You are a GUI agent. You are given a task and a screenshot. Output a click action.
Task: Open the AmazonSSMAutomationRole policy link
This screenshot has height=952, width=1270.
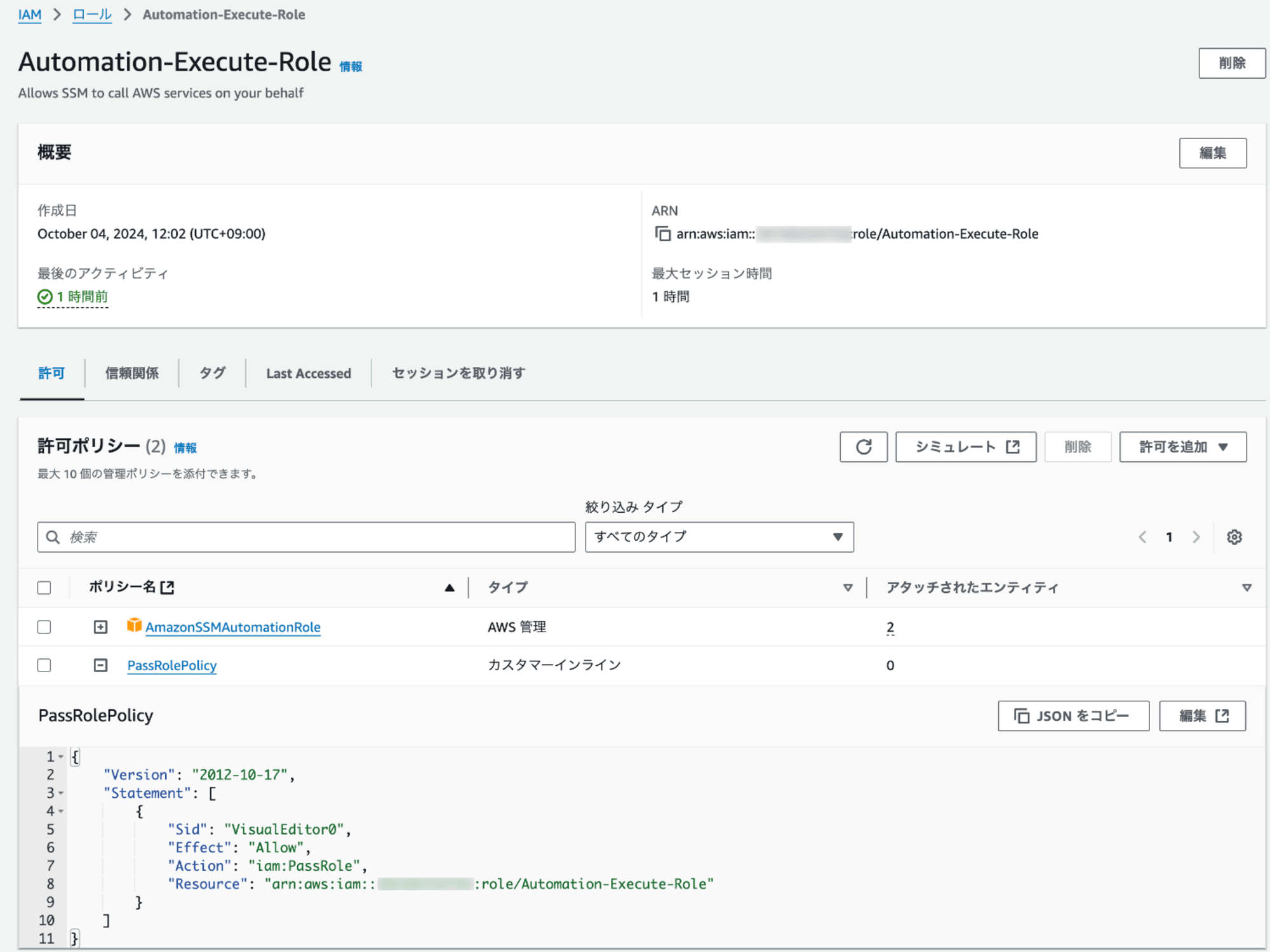(233, 627)
